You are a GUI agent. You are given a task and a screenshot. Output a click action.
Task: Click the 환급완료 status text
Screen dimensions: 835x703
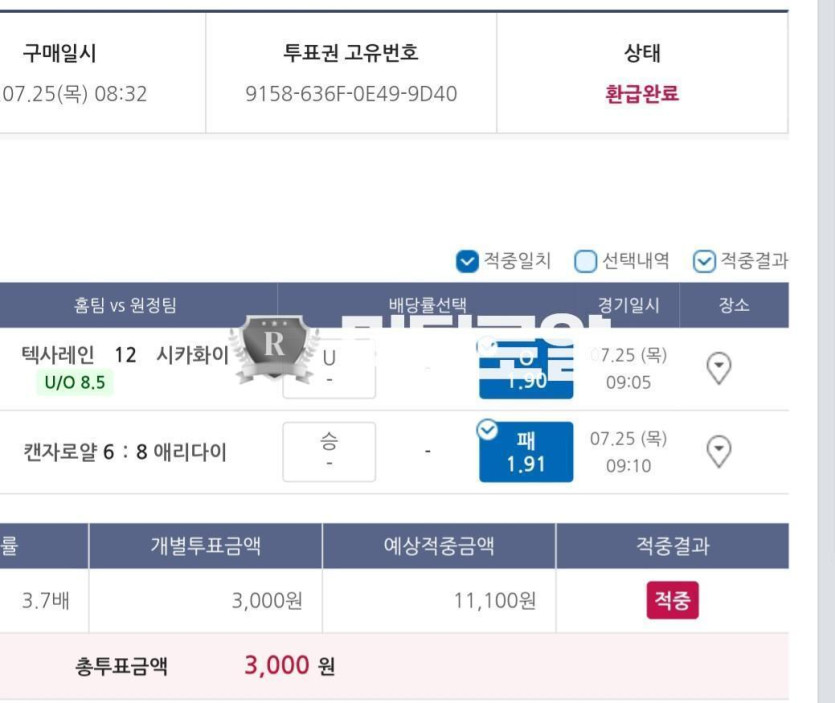point(642,94)
